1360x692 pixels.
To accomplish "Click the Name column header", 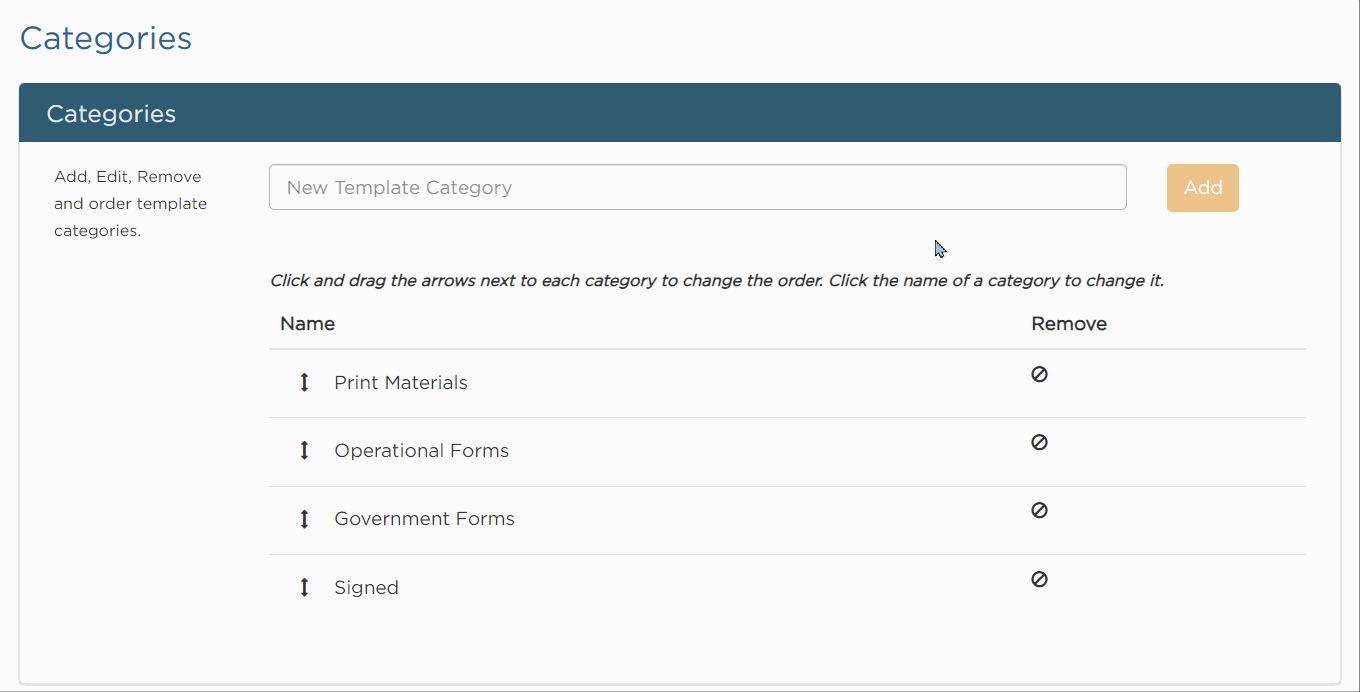I will click(307, 323).
